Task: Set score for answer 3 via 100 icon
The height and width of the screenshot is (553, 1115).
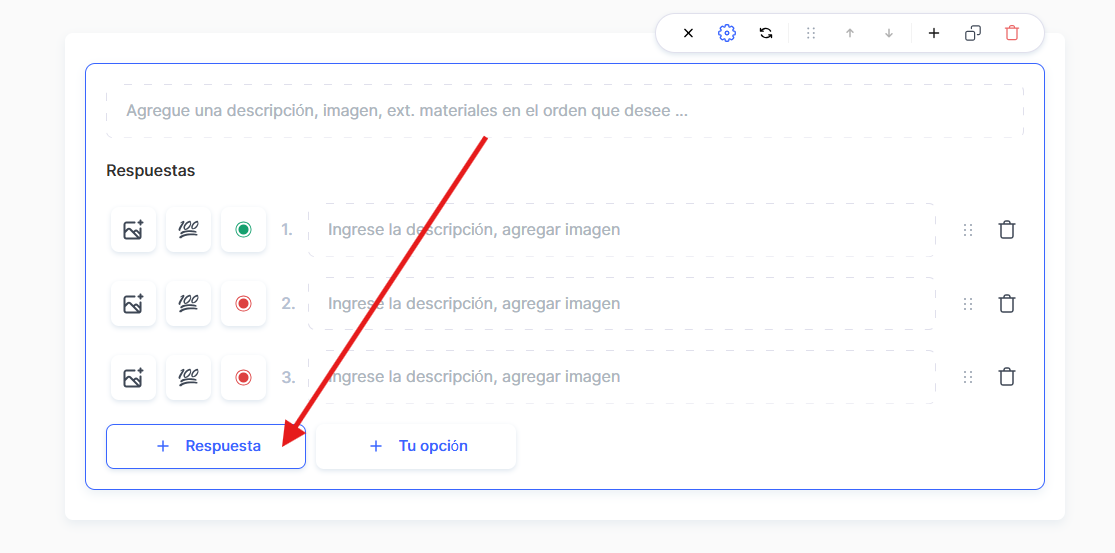Action: click(188, 377)
